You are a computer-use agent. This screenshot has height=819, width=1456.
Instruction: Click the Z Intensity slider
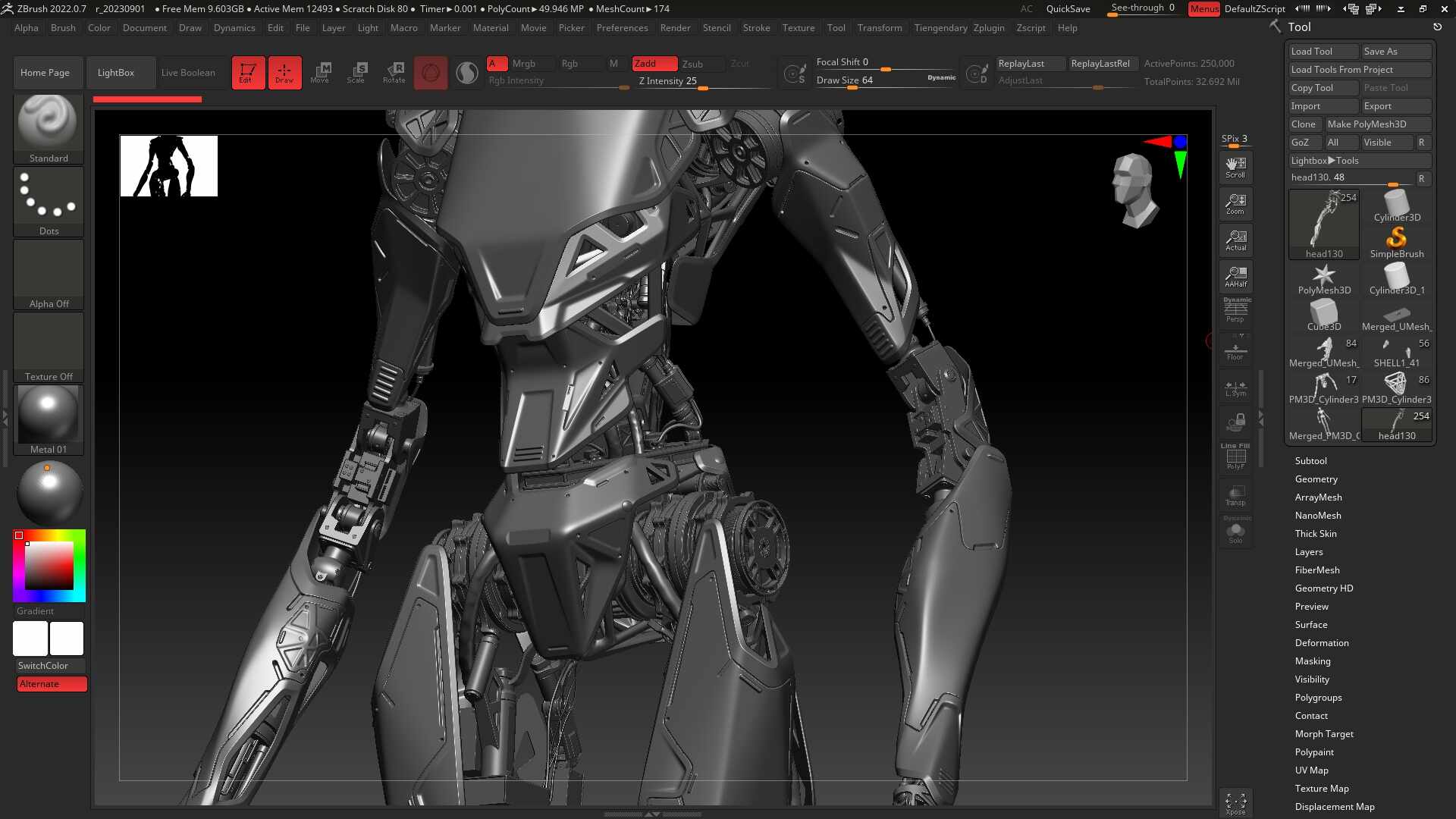704,81
